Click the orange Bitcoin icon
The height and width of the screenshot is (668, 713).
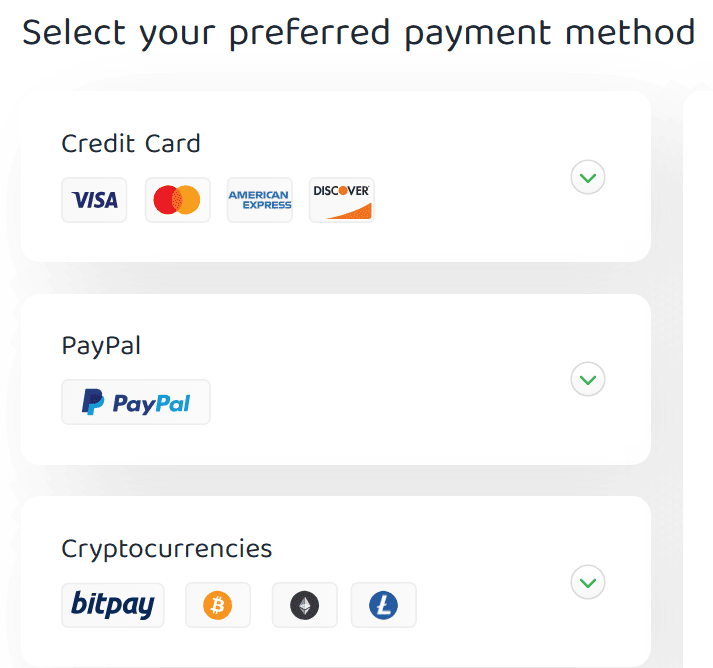[x=218, y=605]
